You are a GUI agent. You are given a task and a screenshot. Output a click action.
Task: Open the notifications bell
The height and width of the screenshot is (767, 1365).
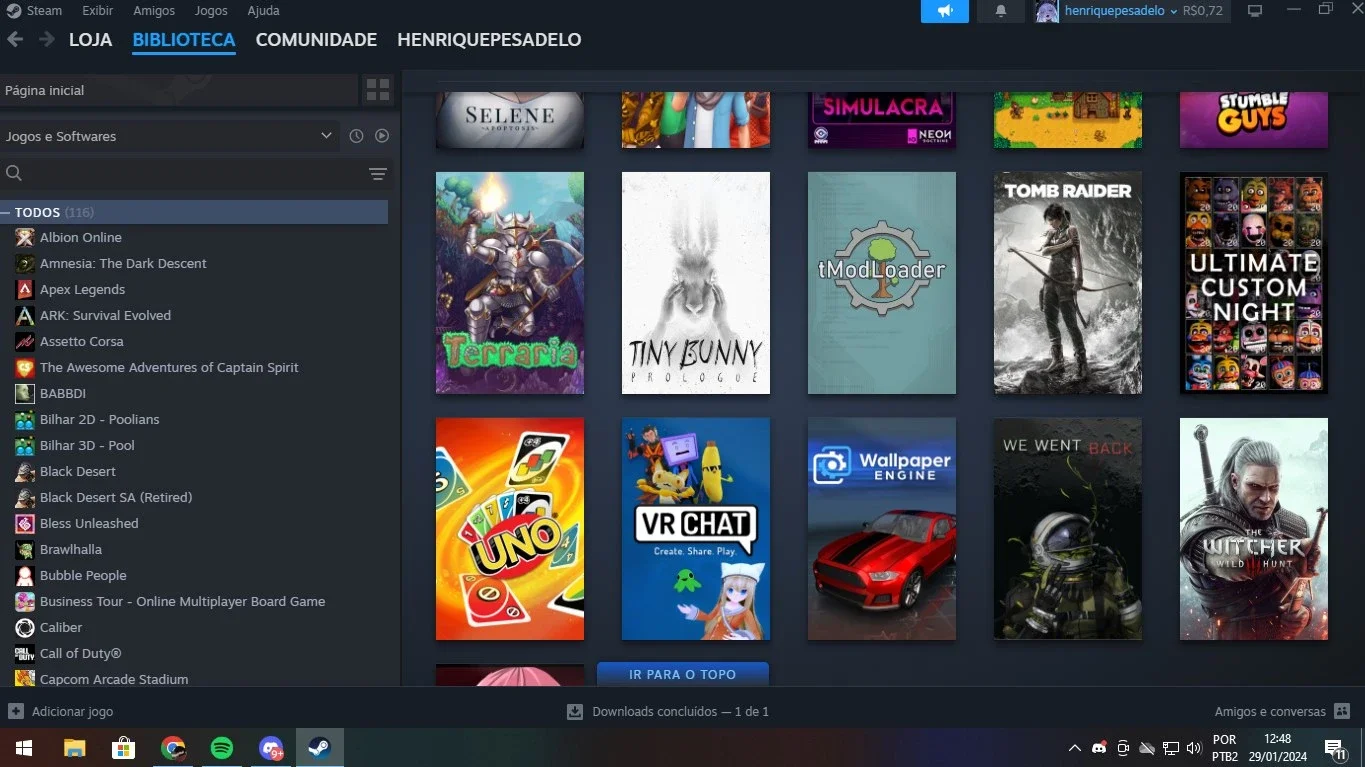pos(1001,11)
